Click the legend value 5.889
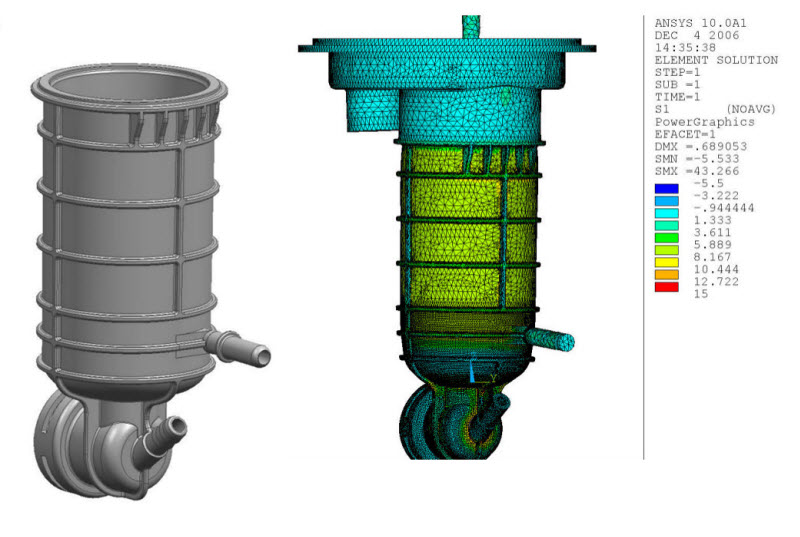 tap(712, 245)
